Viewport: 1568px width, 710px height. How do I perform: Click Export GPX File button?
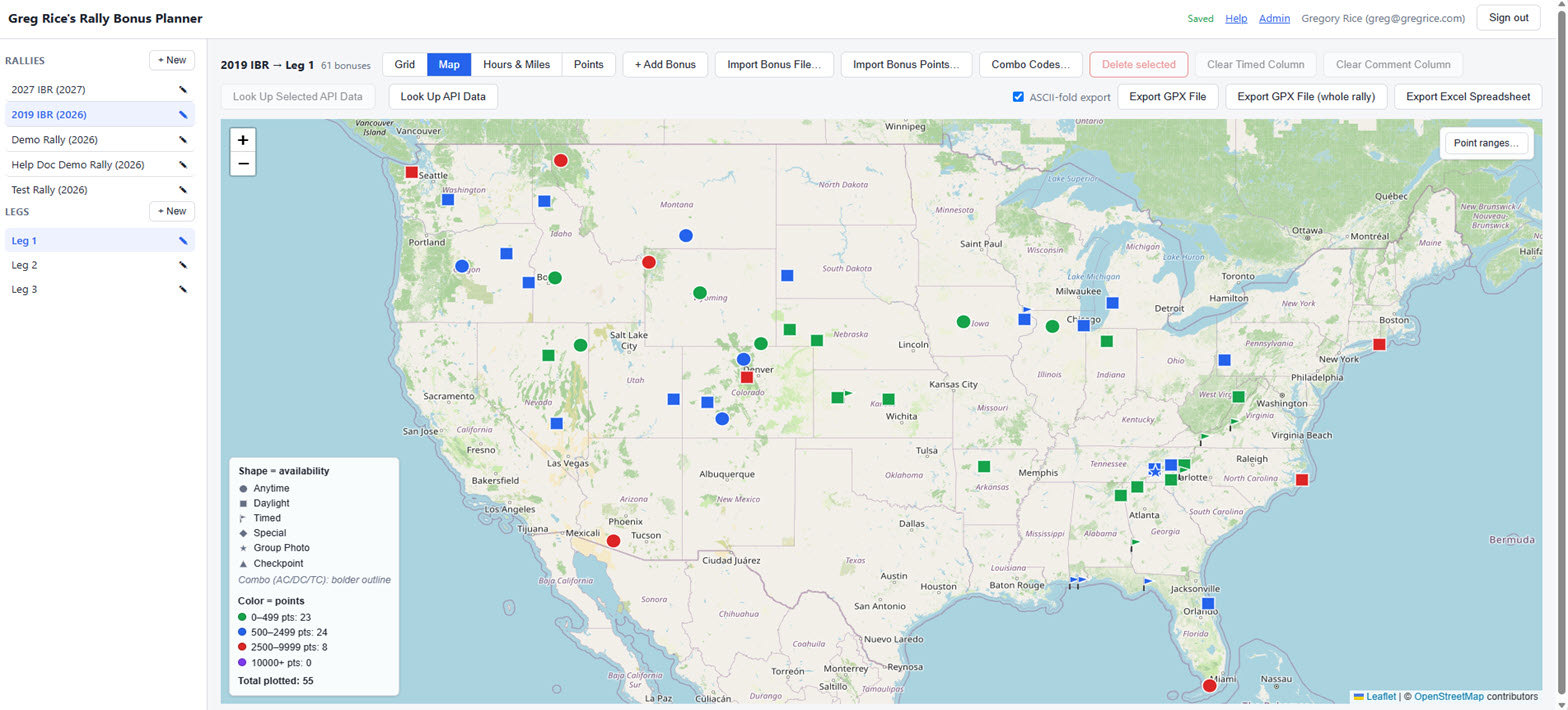1168,97
